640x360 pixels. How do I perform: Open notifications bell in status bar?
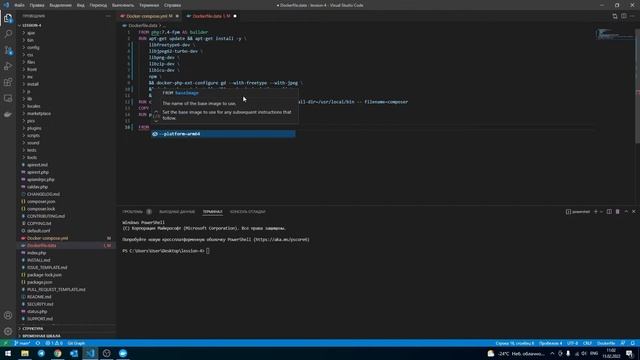pyautogui.click(x=633, y=343)
